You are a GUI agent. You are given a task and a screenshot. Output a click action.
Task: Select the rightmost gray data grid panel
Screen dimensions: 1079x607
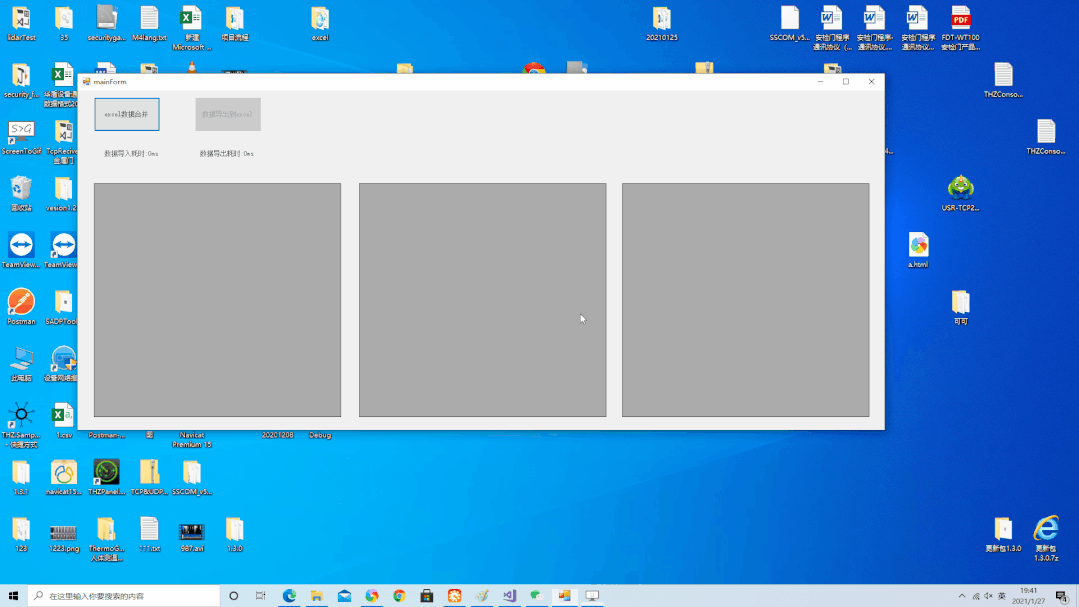point(745,299)
